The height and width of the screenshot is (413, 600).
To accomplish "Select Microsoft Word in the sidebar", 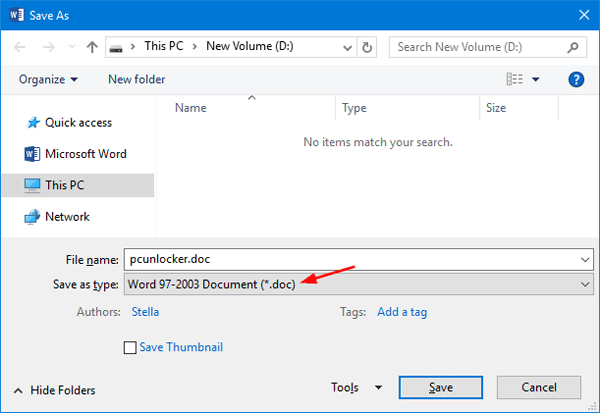I will pyautogui.click(x=85, y=154).
